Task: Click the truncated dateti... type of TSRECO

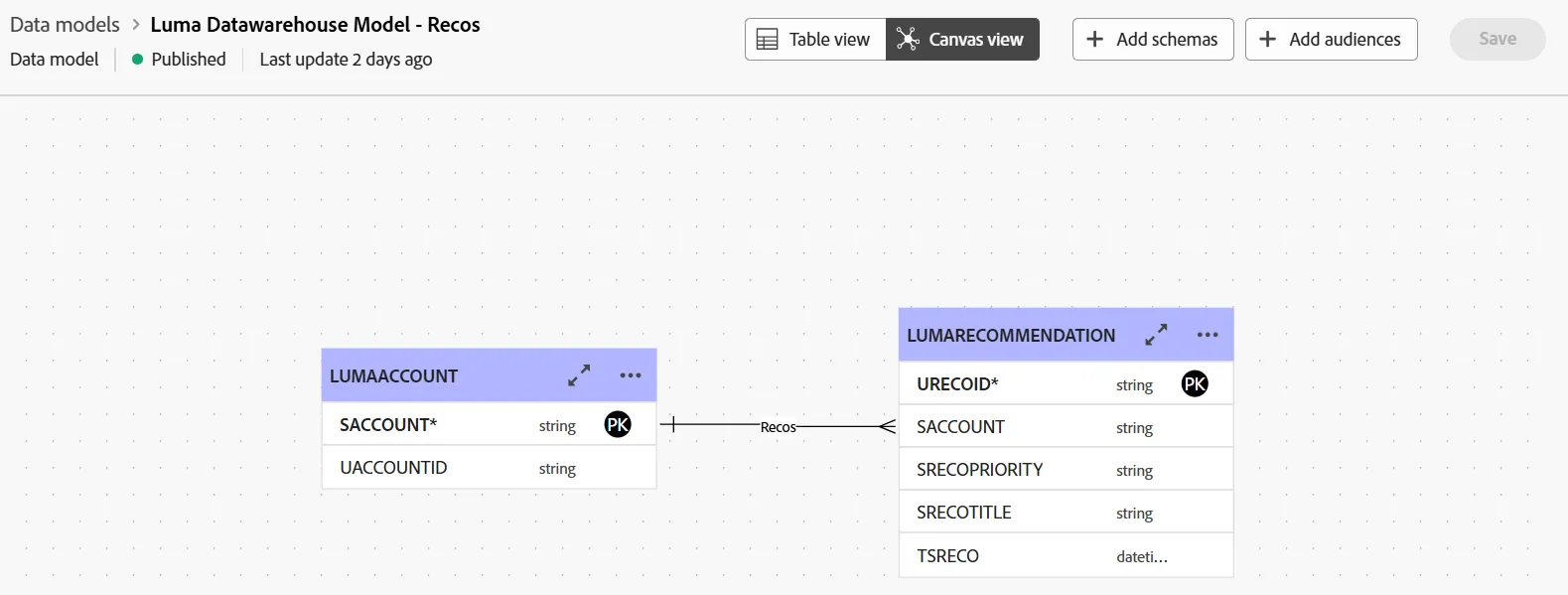Action: [x=1142, y=557]
